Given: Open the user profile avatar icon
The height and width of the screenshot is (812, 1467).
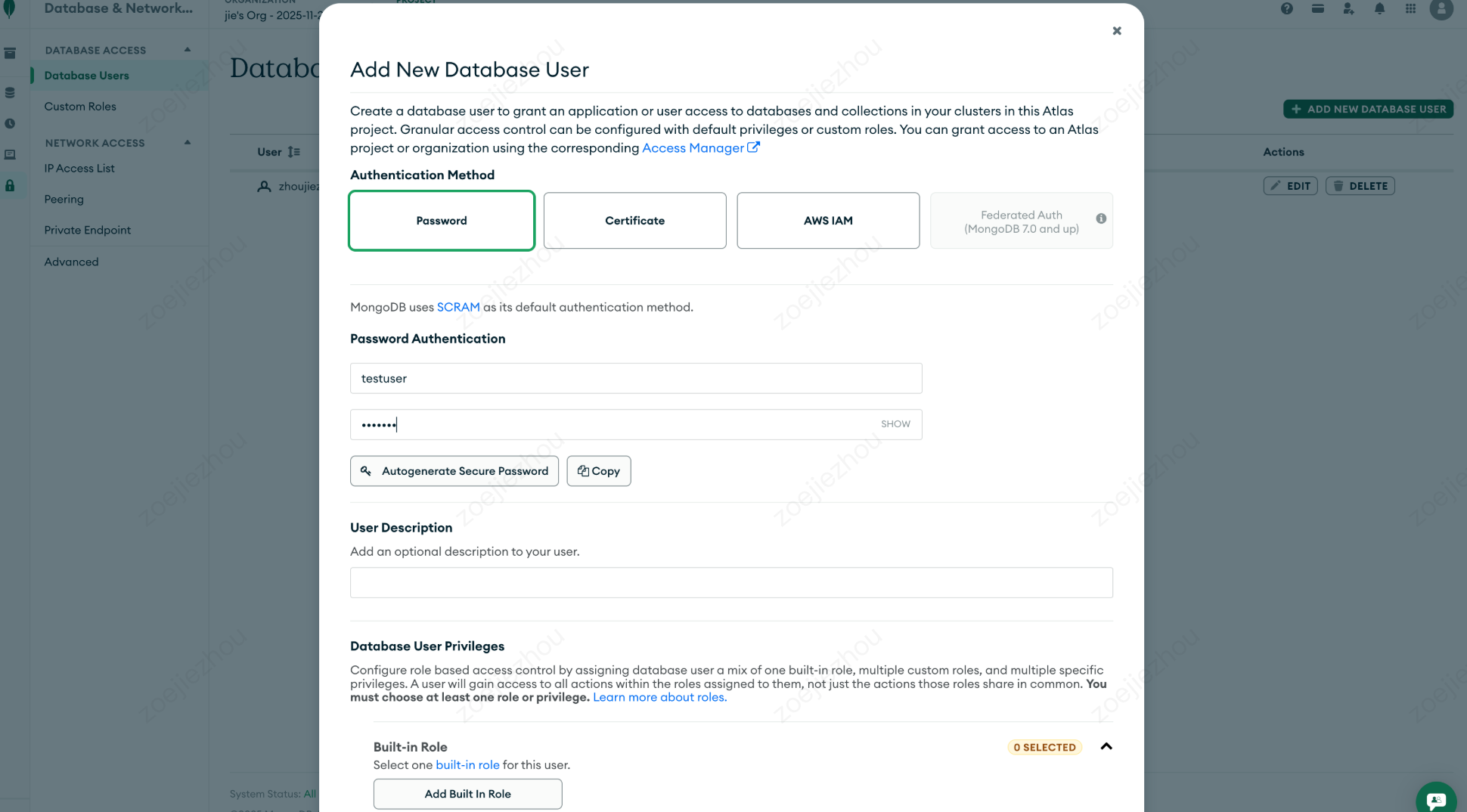Looking at the screenshot, I should [1441, 9].
